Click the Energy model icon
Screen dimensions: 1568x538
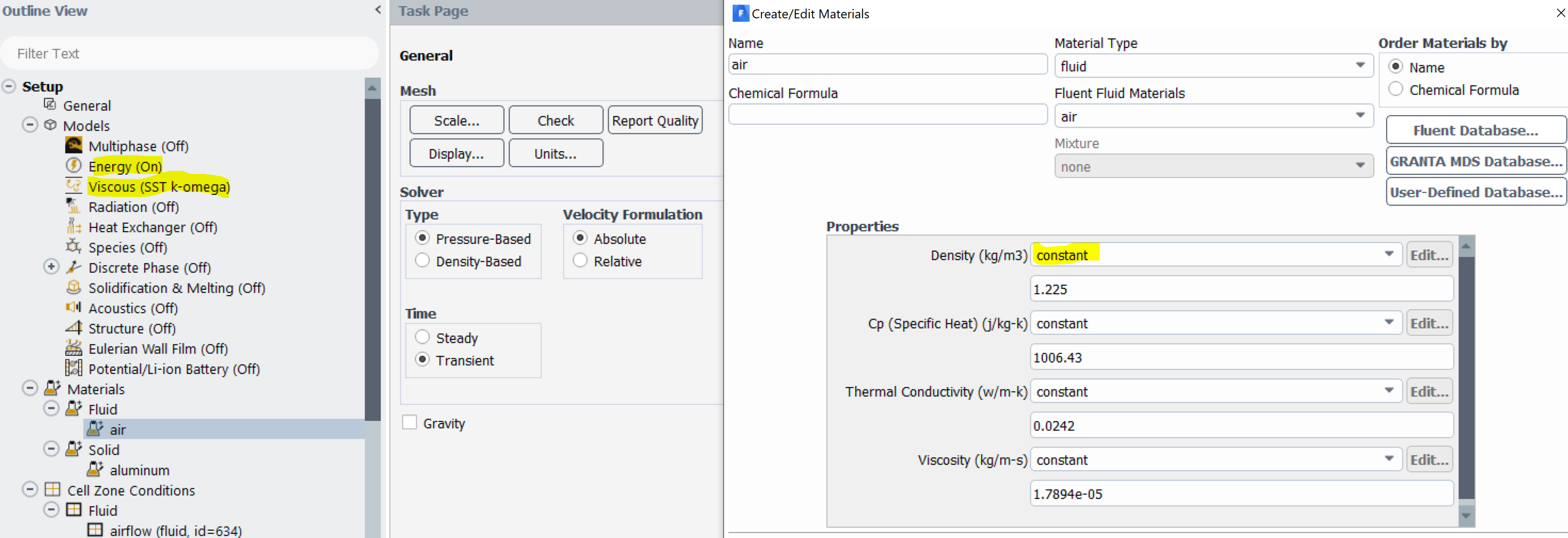point(74,165)
